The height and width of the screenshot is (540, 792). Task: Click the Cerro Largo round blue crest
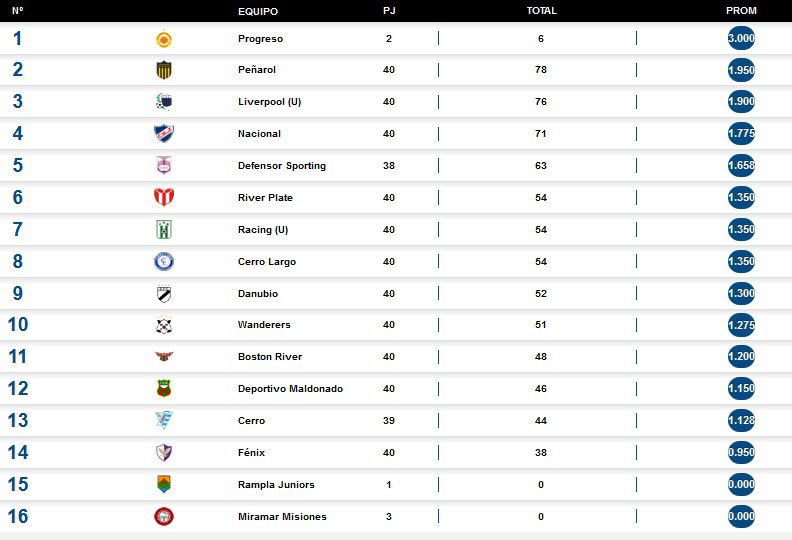tap(164, 262)
